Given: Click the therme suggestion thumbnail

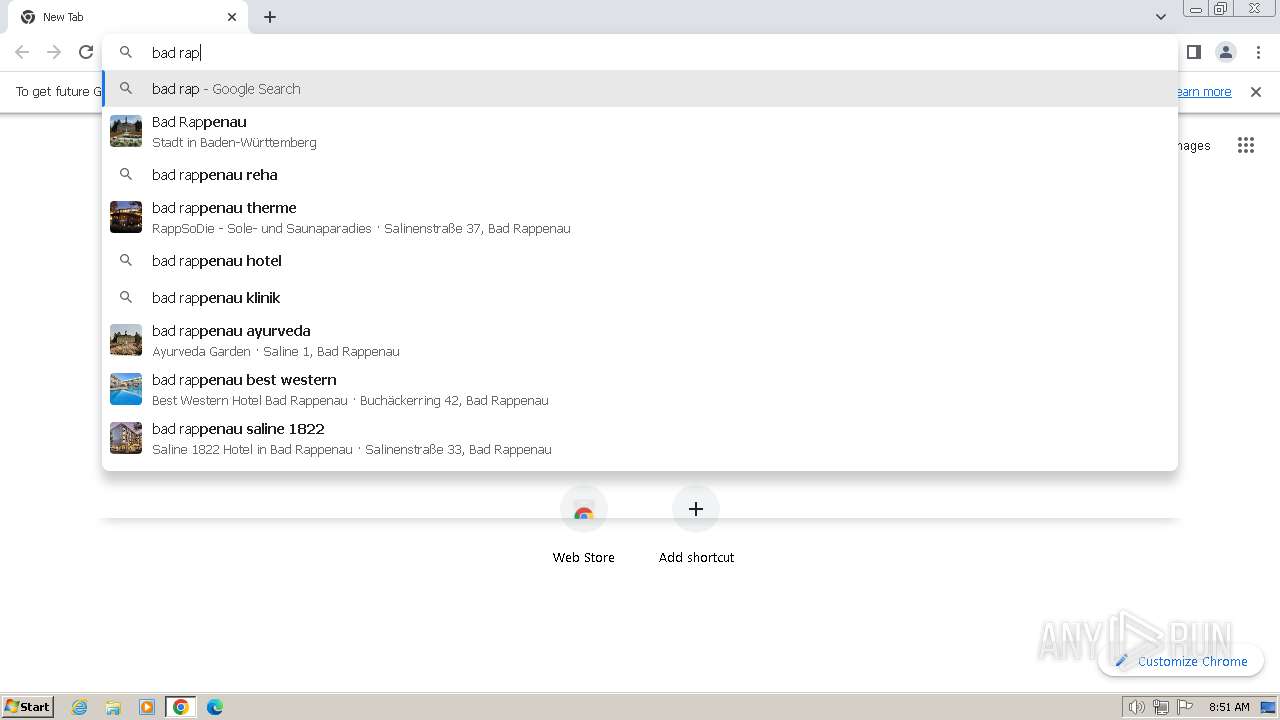Looking at the screenshot, I should pyautogui.click(x=126, y=217).
